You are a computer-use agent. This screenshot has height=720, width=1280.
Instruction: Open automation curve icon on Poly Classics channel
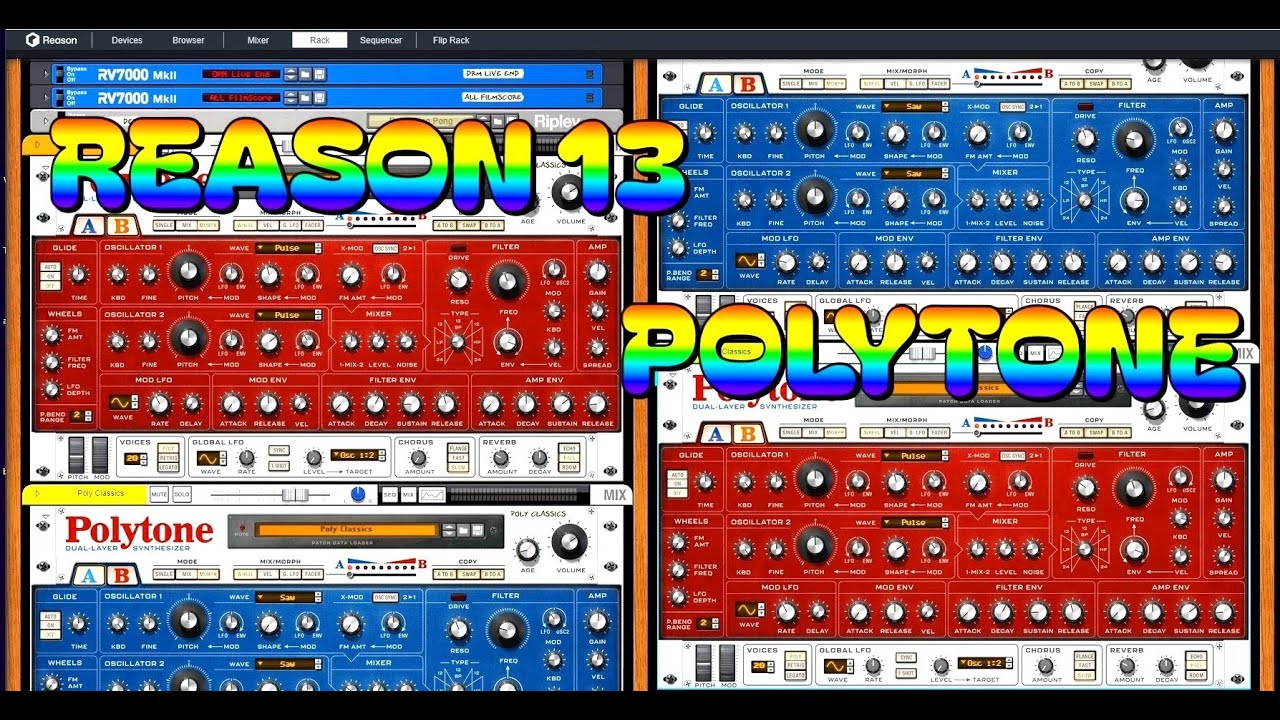point(432,494)
